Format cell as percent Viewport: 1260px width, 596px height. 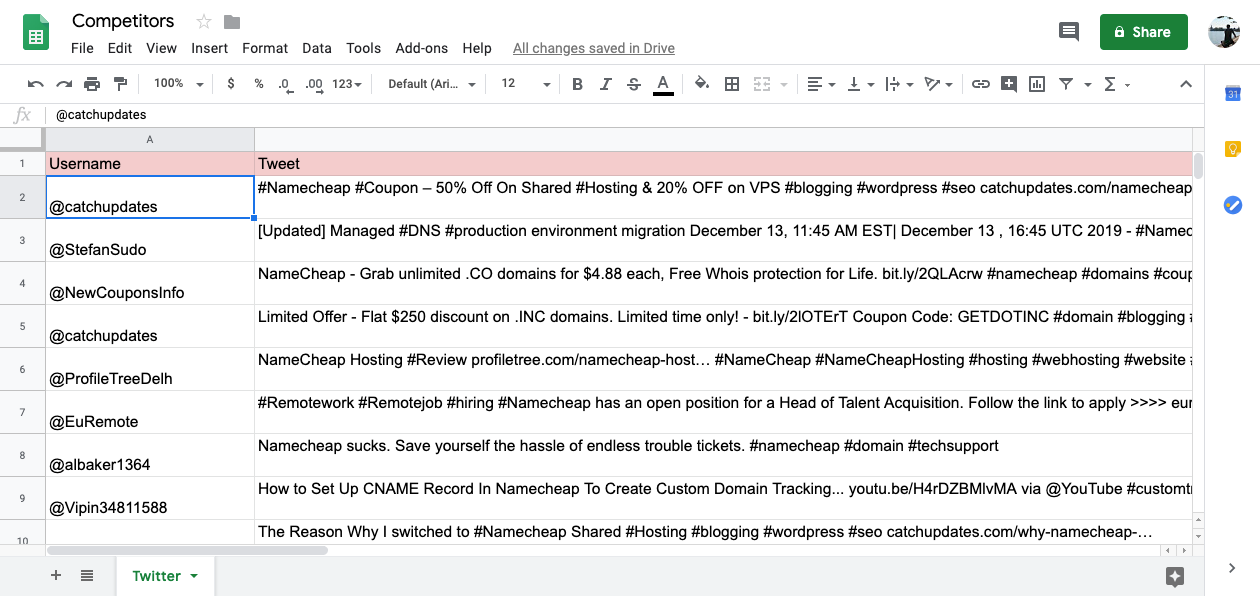point(259,84)
